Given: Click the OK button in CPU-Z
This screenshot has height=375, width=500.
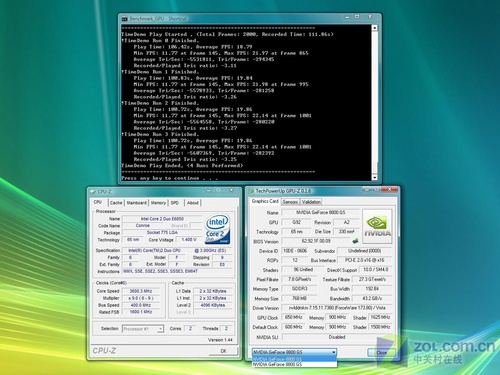Looking at the screenshot, I should (223, 351).
